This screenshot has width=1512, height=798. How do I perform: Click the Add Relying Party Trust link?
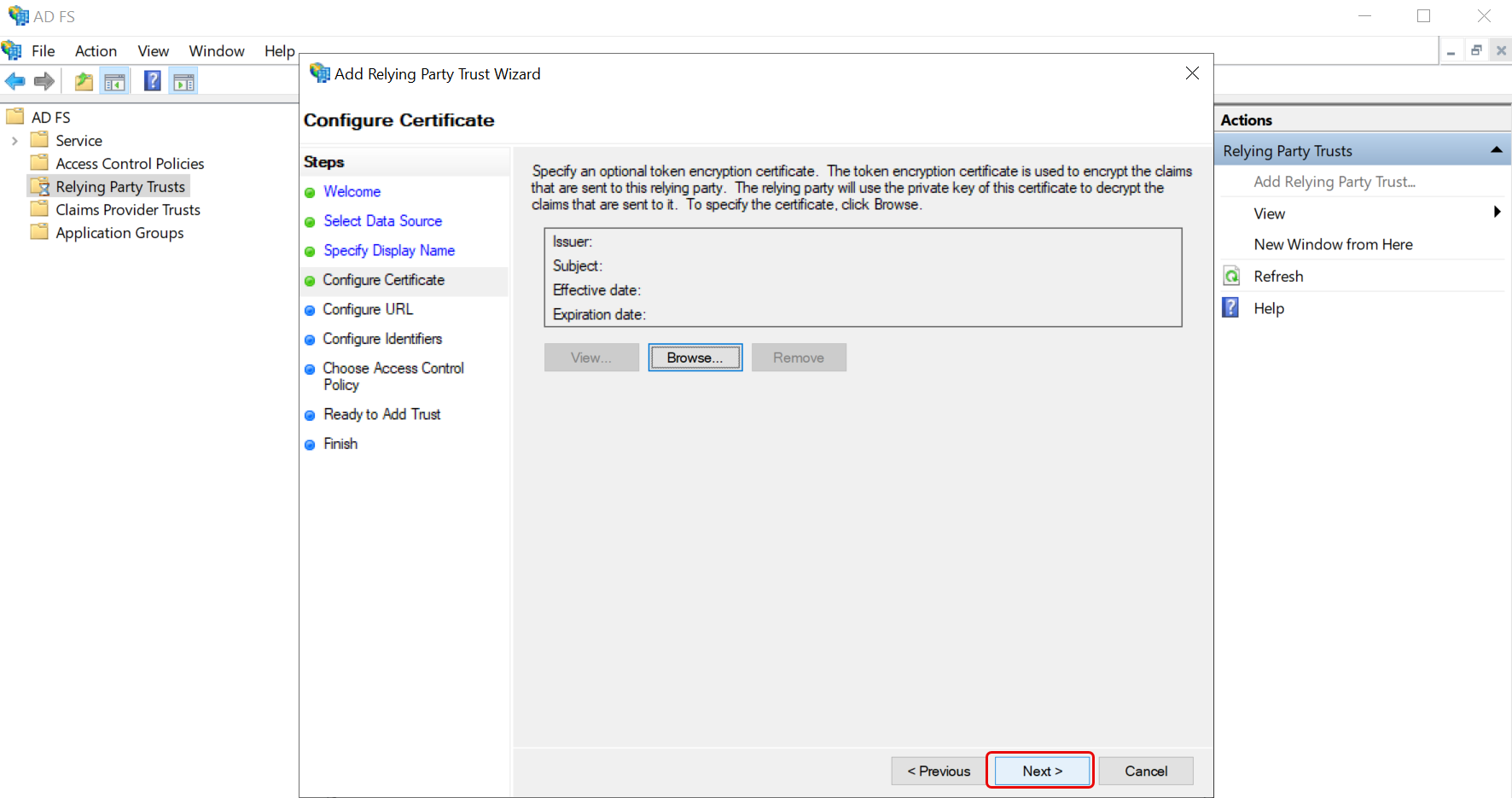pos(1335,181)
